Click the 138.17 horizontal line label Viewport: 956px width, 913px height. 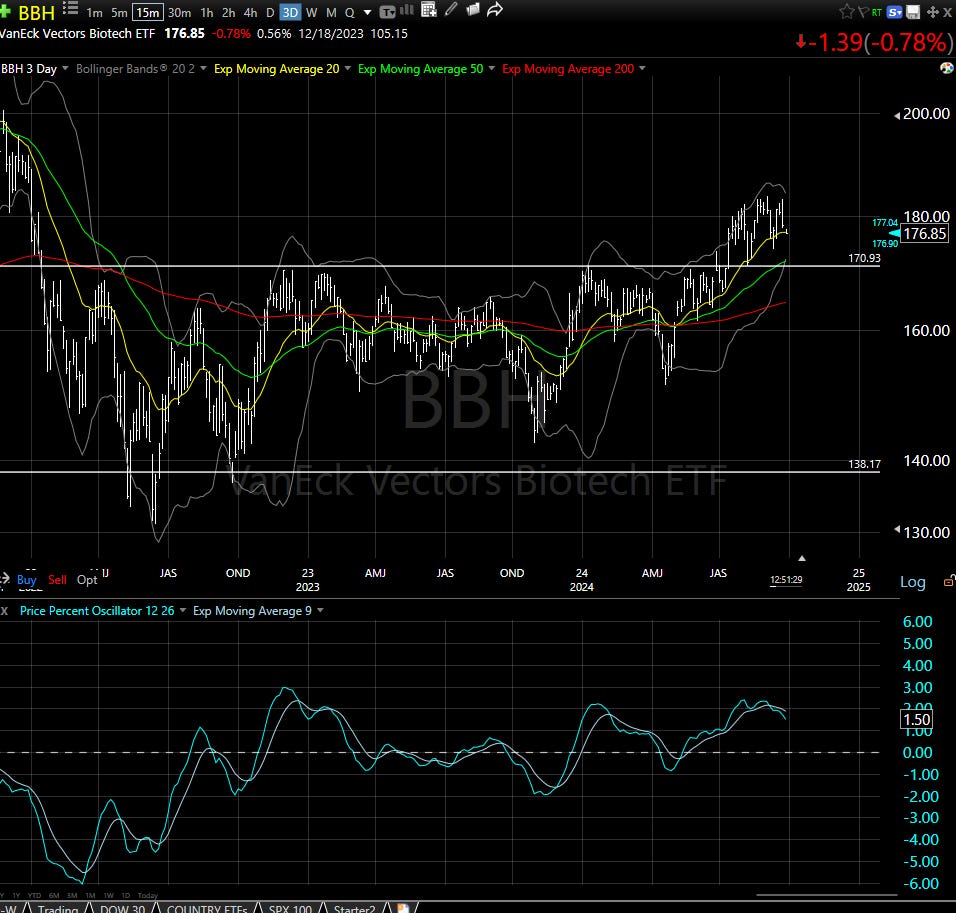[864, 464]
